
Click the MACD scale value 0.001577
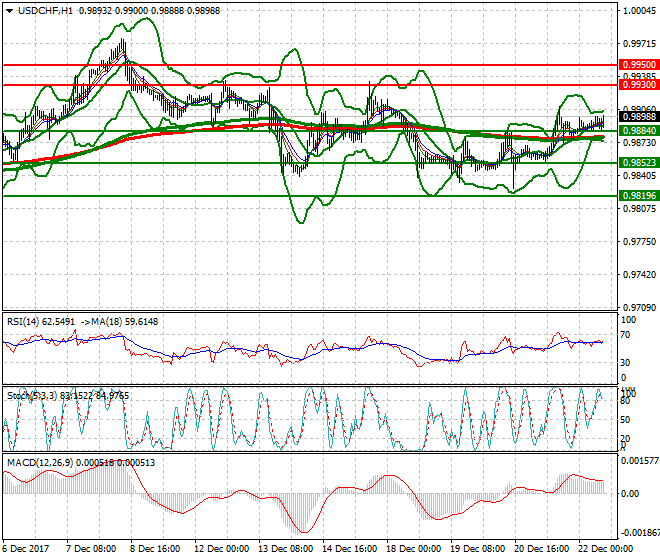640,461
